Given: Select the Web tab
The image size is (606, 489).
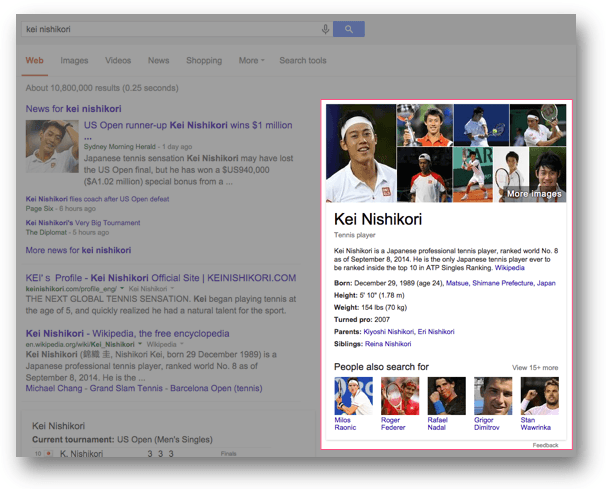Looking at the screenshot, I should pos(34,60).
